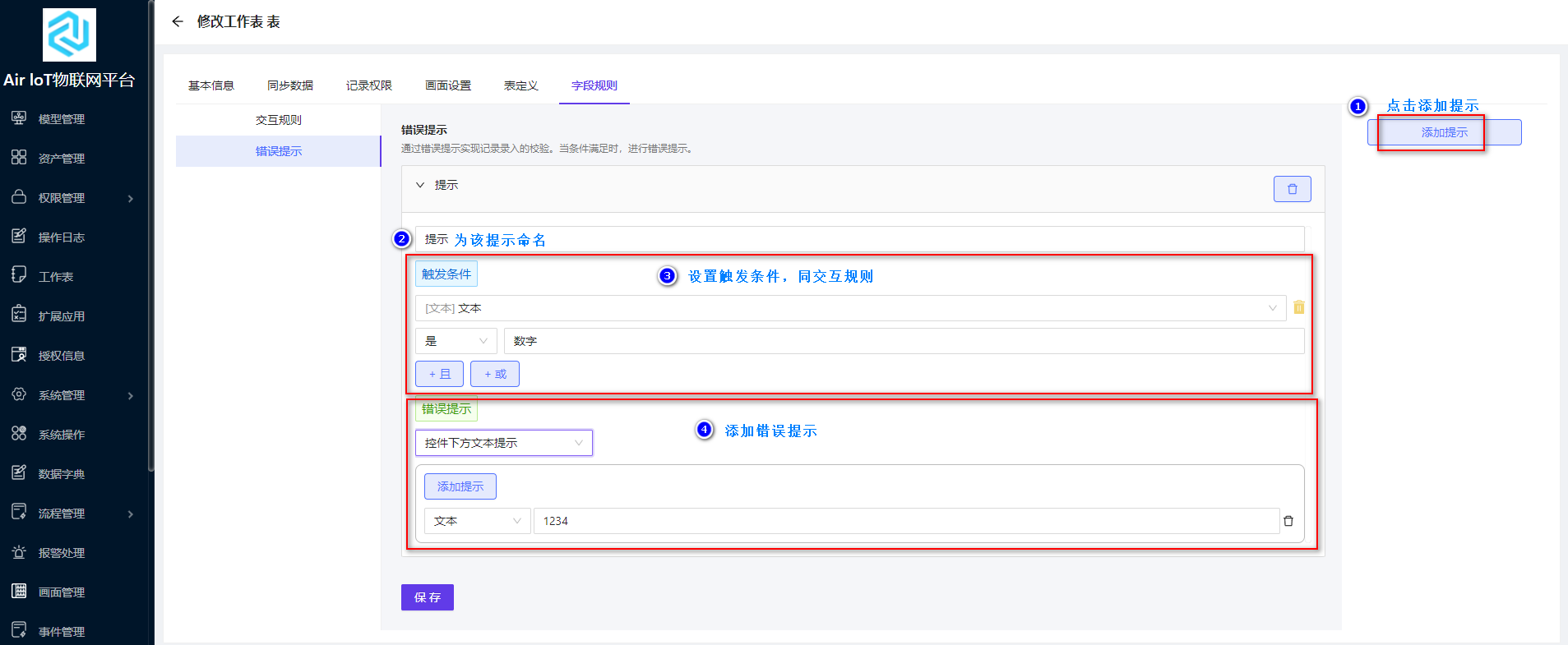This screenshot has height=645, width=1568.
Task: Remove the 1234 prompt row with trash icon
Action: (1288, 521)
